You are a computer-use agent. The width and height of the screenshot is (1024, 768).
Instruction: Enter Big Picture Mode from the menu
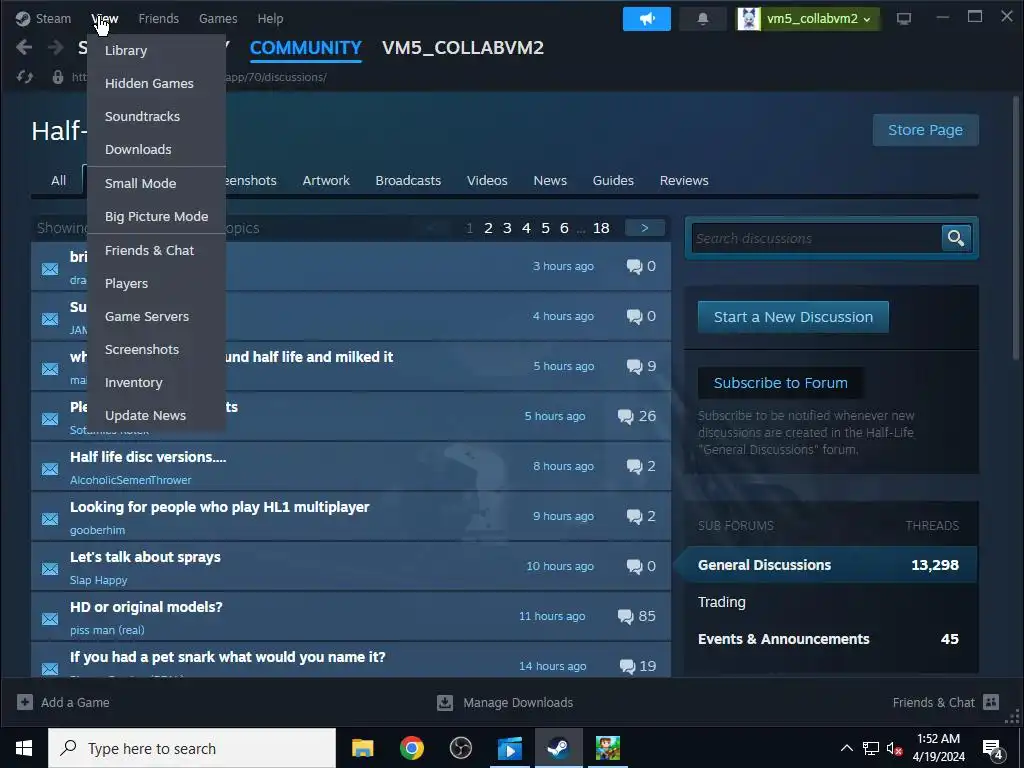(x=157, y=216)
